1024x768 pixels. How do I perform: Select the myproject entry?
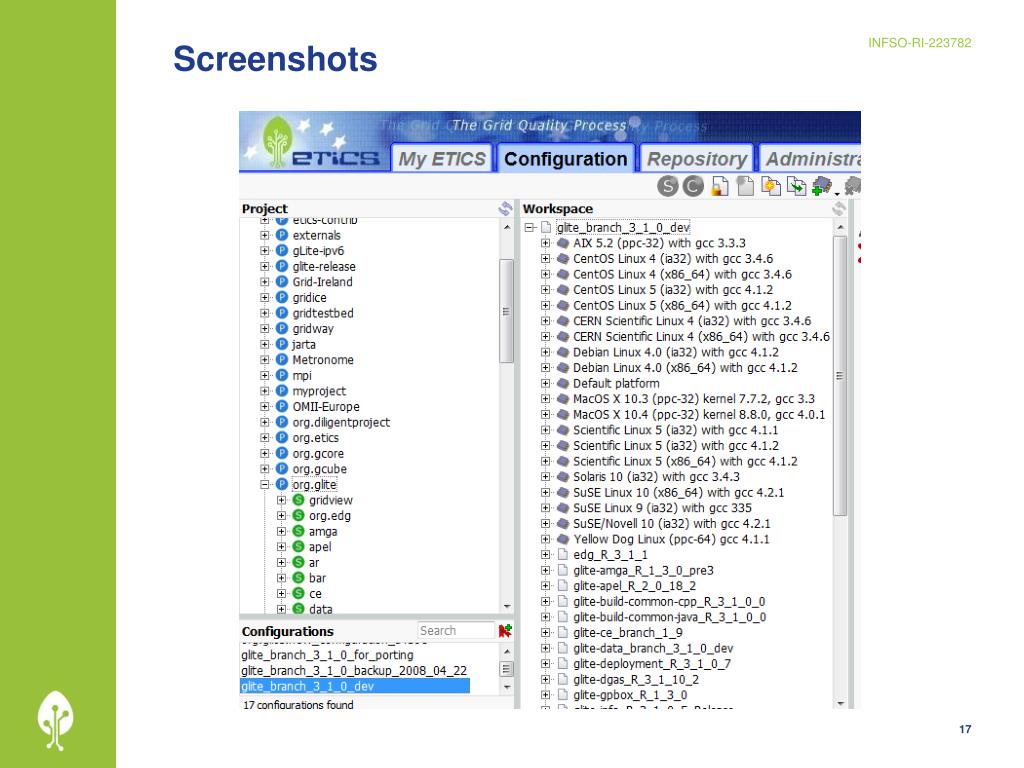pyautogui.click(x=319, y=391)
